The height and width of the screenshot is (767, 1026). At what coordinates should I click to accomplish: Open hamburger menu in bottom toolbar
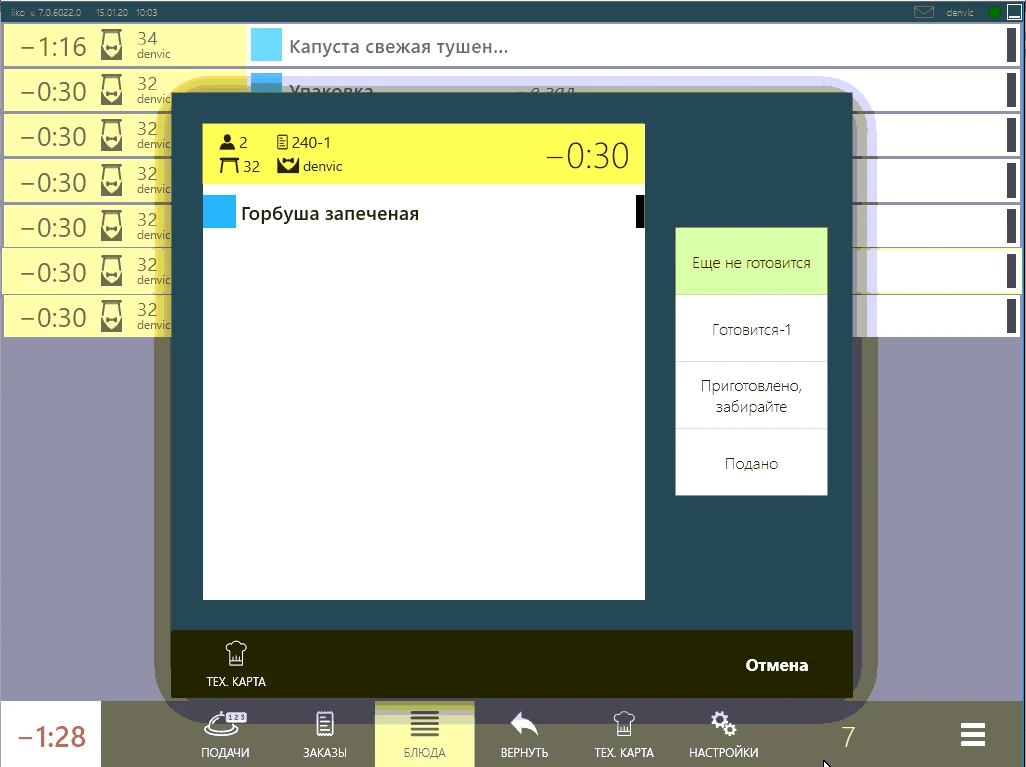tap(972, 734)
